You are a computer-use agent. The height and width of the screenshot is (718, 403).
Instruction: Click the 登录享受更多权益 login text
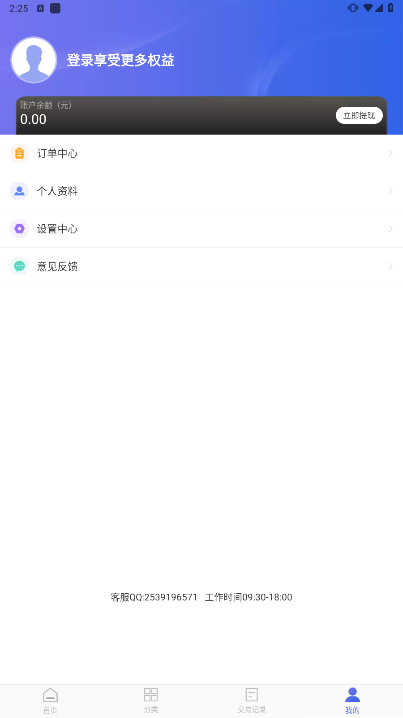(x=120, y=60)
